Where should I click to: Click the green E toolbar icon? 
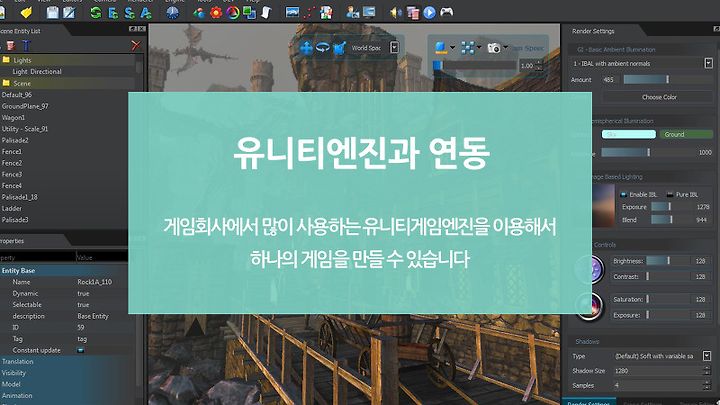pos(113,13)
